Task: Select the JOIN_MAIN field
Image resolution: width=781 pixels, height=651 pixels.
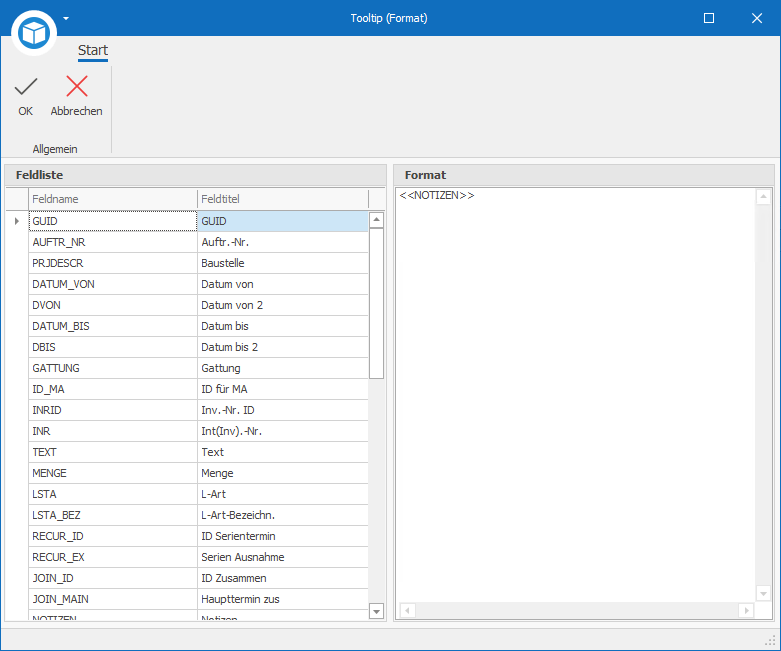Action: click(113, 599)
